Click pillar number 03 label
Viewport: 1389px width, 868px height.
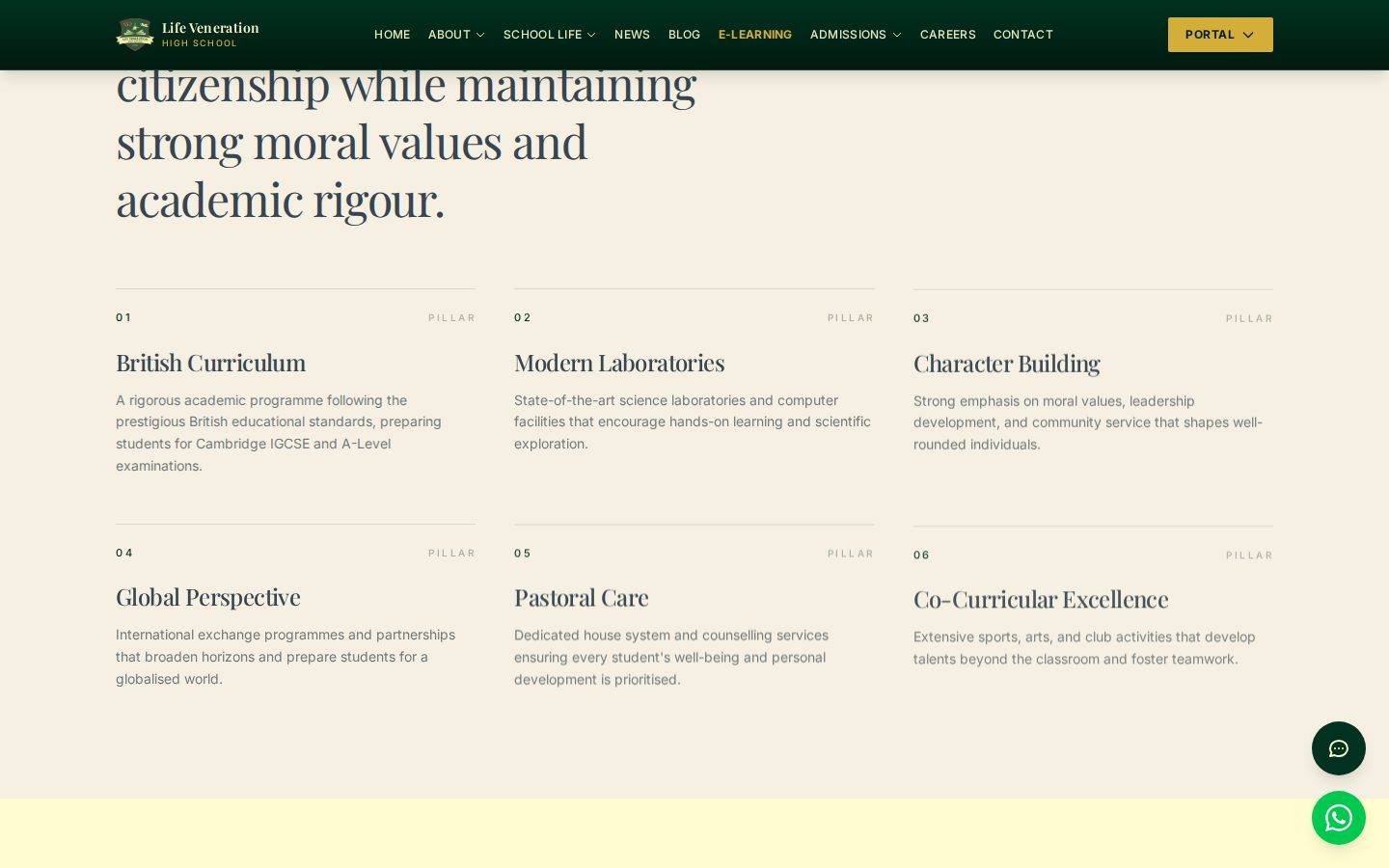pyautogui.click(x=921, y=318)
